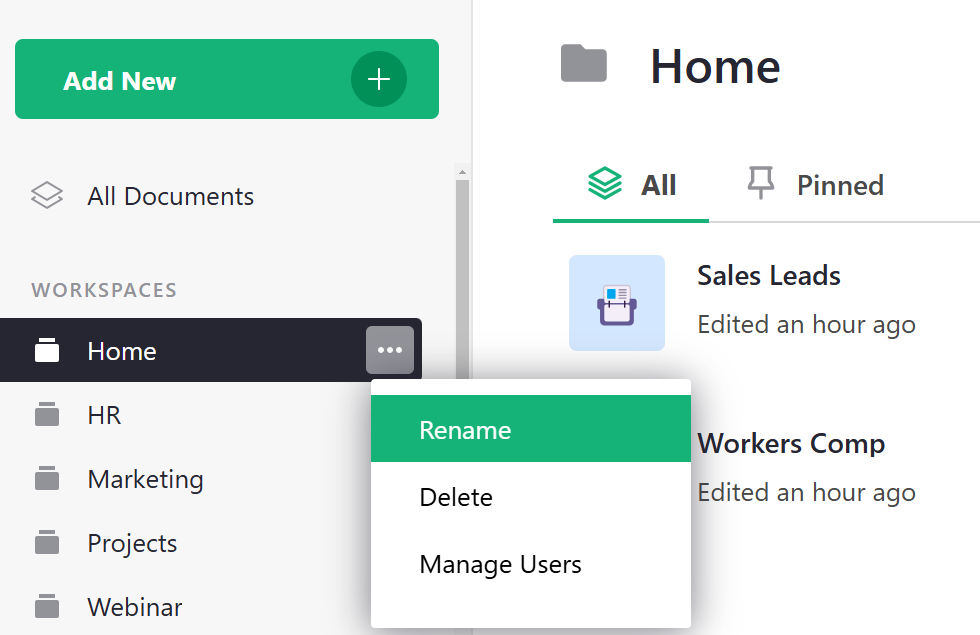The width and height of the screenshot is (980, 635).
Task: Click the Home workspace briefcase icon
Action: point(47,350)
